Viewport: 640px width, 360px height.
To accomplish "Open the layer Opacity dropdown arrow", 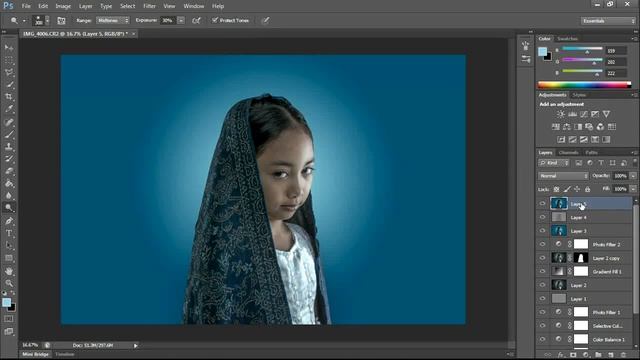I will [633, 176].
